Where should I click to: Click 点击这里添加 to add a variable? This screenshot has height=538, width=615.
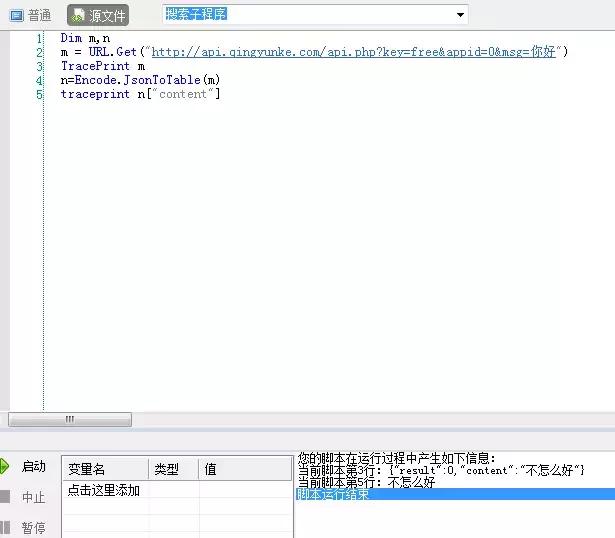(x=104, y=490)
